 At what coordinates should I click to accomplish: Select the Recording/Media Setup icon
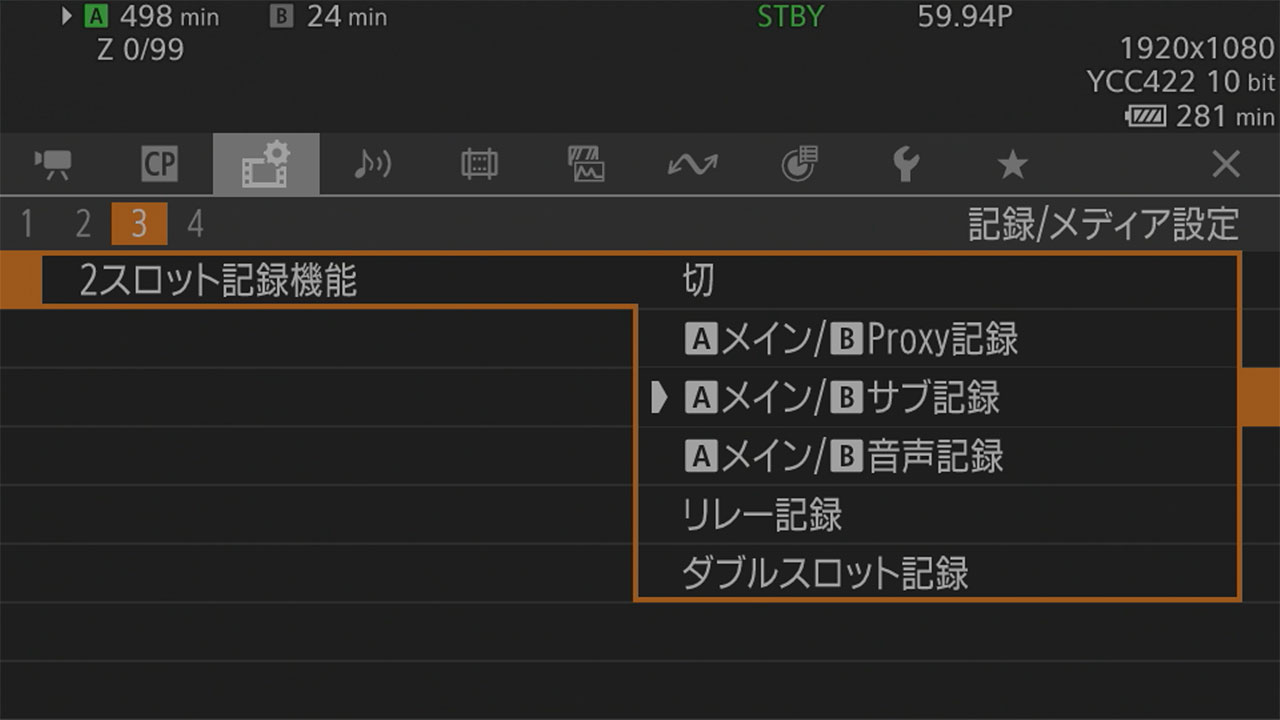pyautogui.click(x=266, y=164)
